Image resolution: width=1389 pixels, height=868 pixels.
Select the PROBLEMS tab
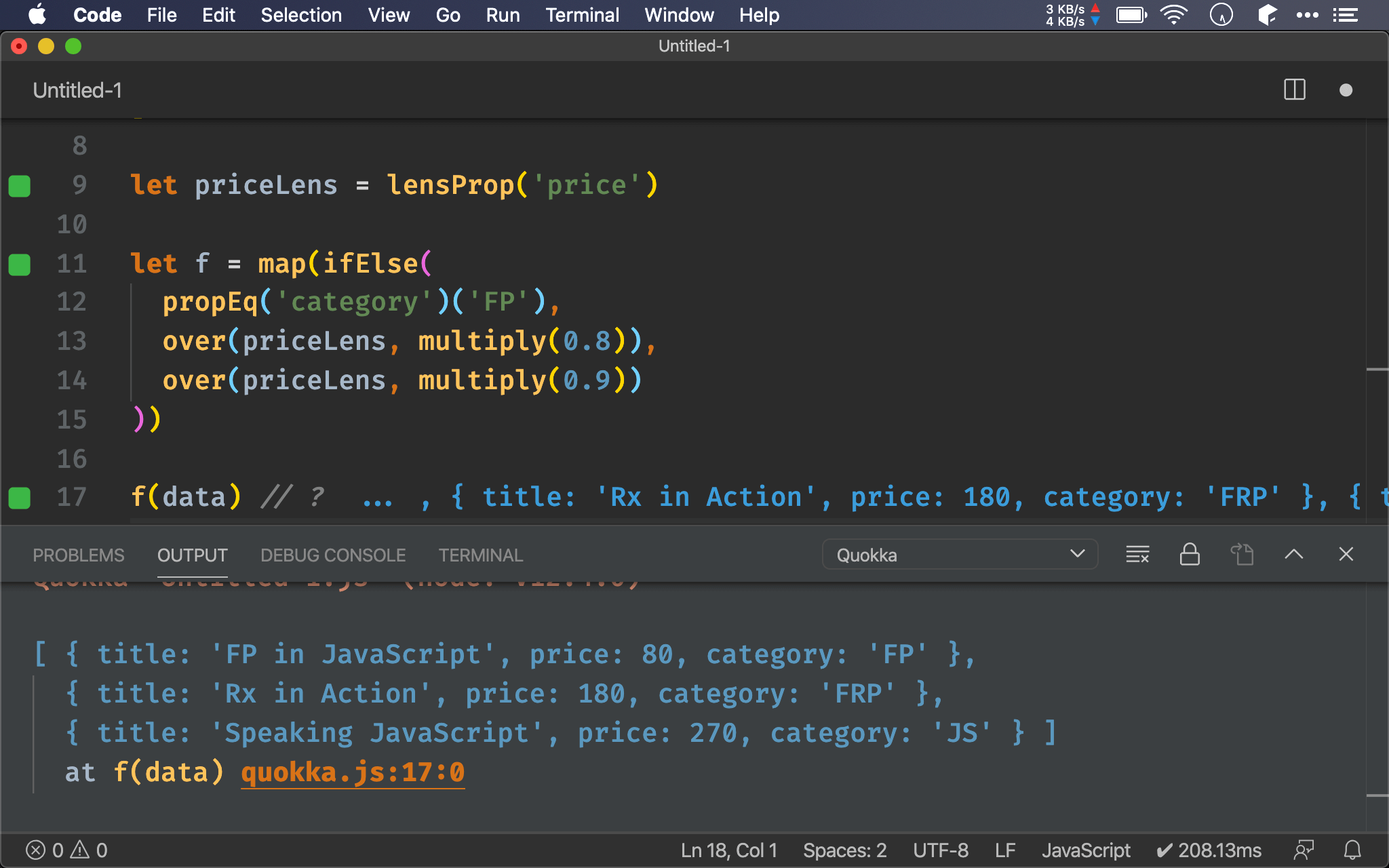pos(78,555)
